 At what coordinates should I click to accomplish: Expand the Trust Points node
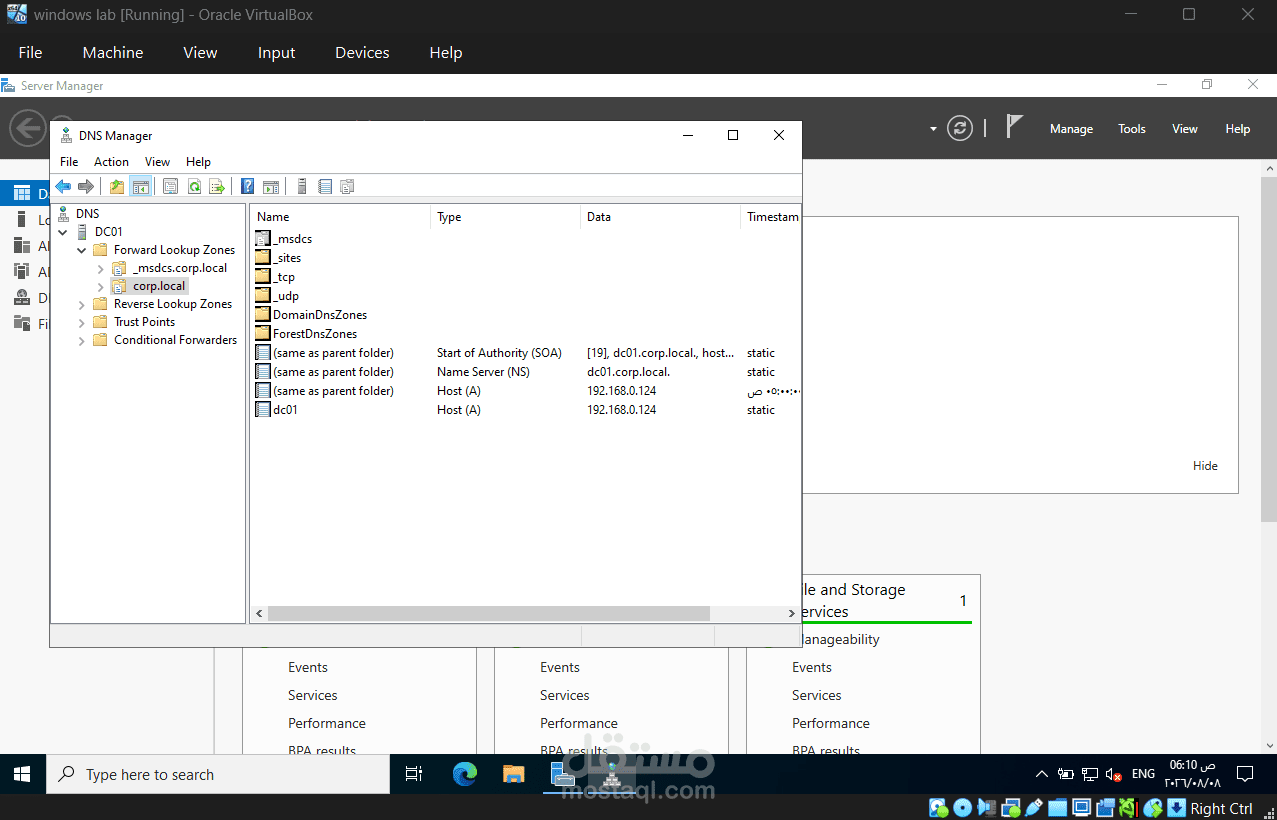tap(82, 322)
